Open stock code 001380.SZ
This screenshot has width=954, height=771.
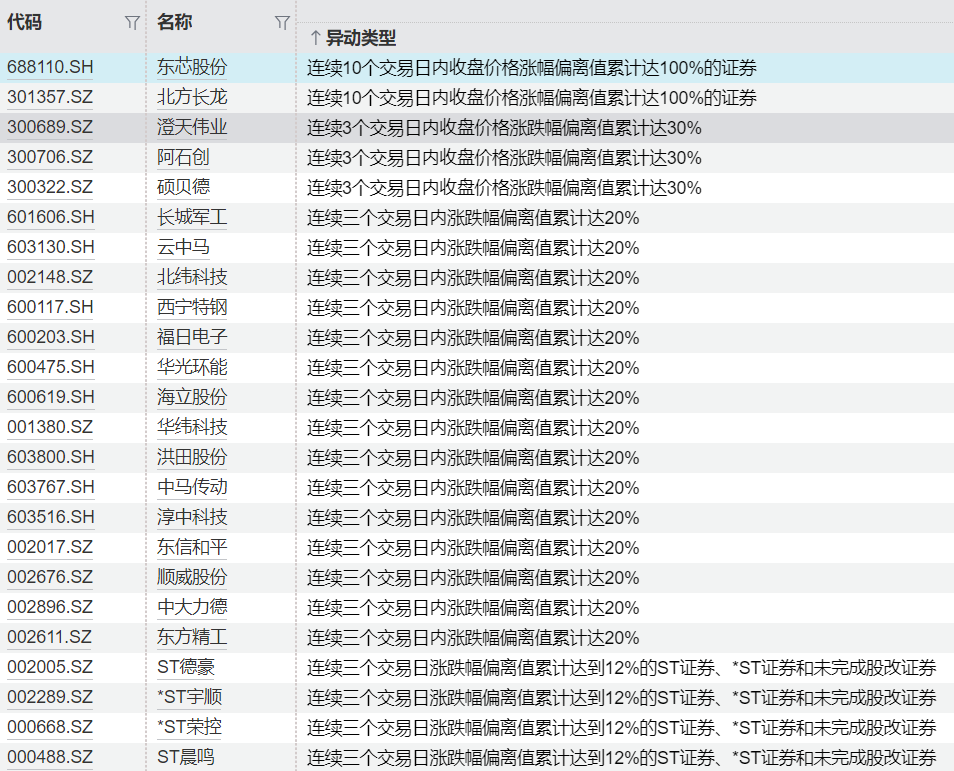pyautogui.click(x=50, y=427)
